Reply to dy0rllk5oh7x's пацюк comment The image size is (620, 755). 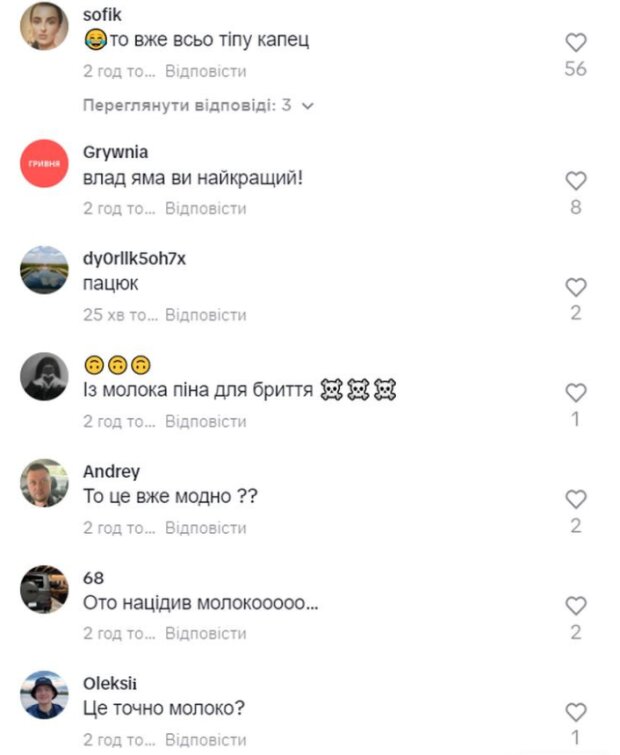coord(206,315)
